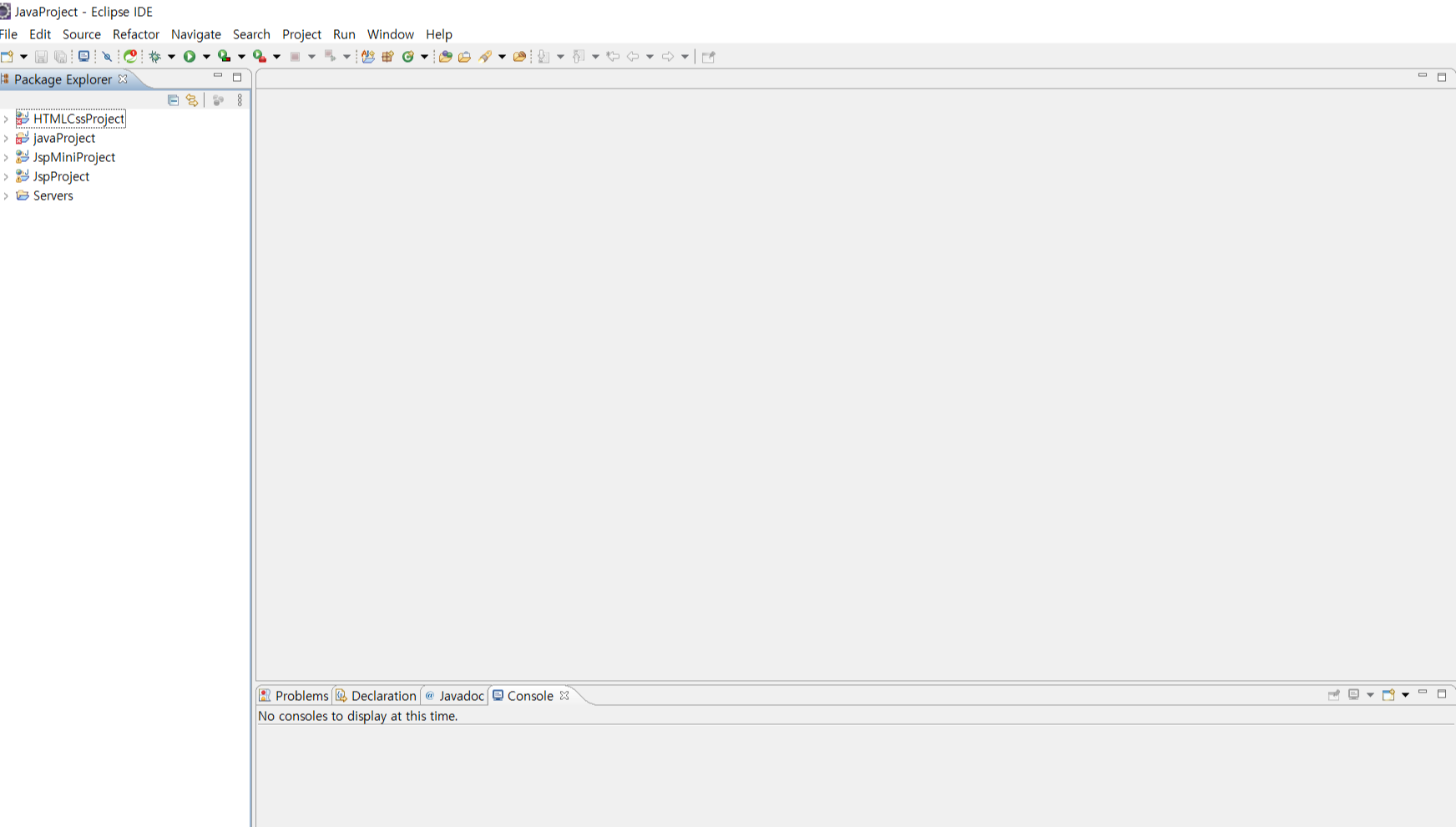Image resolution: width=1456 pixels, height=827 pixels.
Task: Toggle Skip All Breakpoints icon
Action: [x=107, y=57]
